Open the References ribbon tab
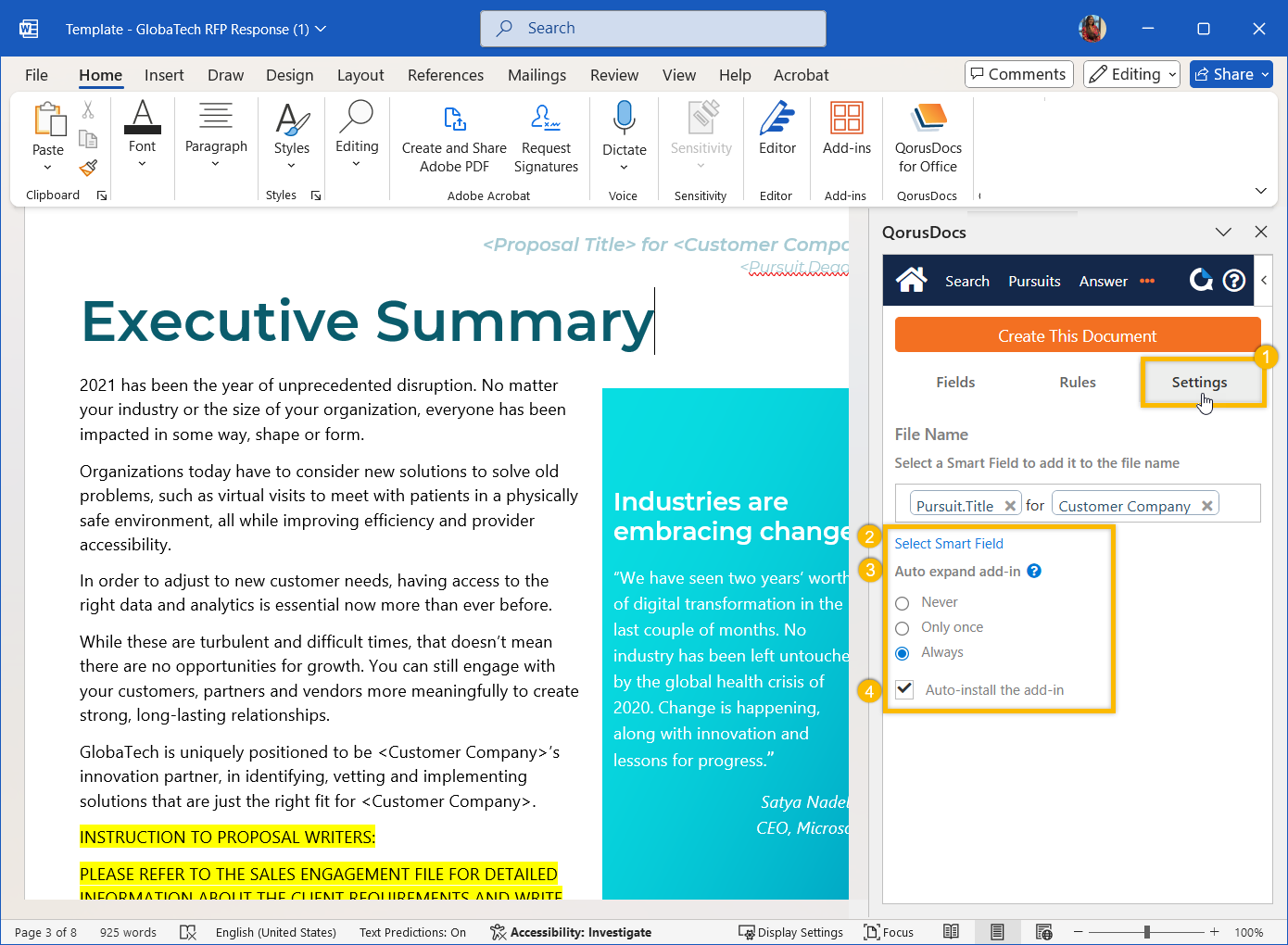 point(445,75)
